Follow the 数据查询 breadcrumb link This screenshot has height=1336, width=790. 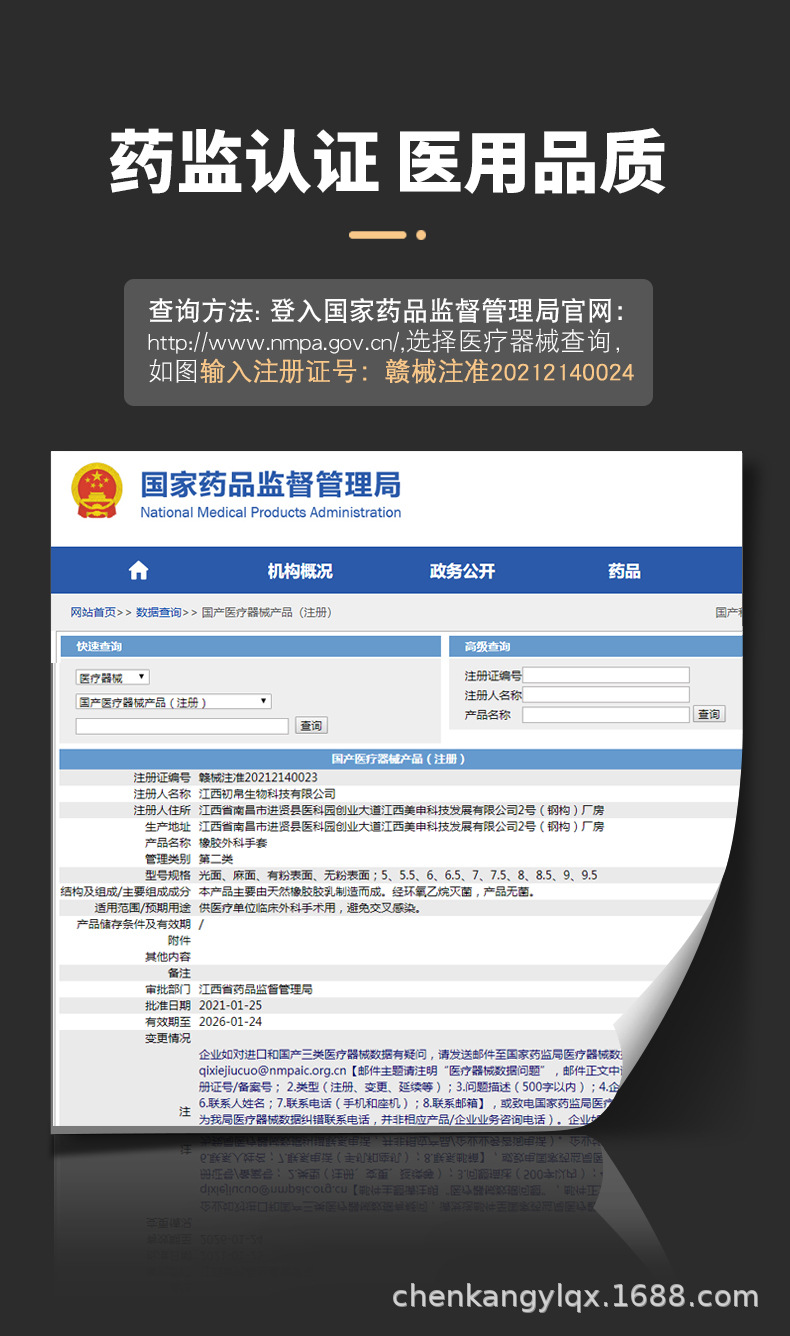tap(159, 612)
